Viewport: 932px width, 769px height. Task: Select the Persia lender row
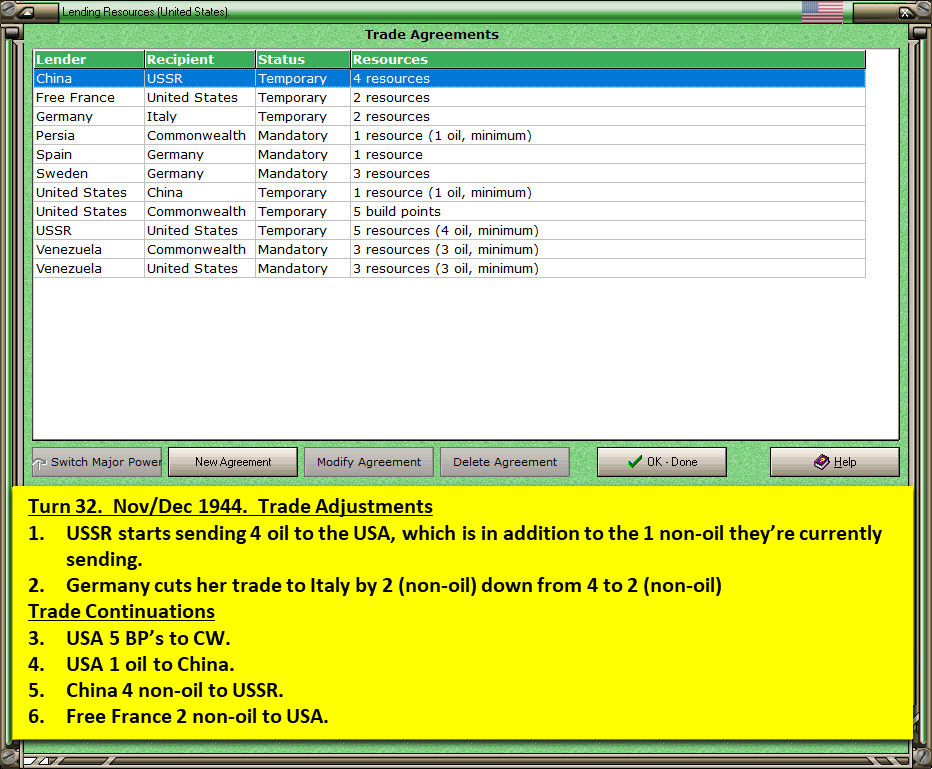coord(449,135)
